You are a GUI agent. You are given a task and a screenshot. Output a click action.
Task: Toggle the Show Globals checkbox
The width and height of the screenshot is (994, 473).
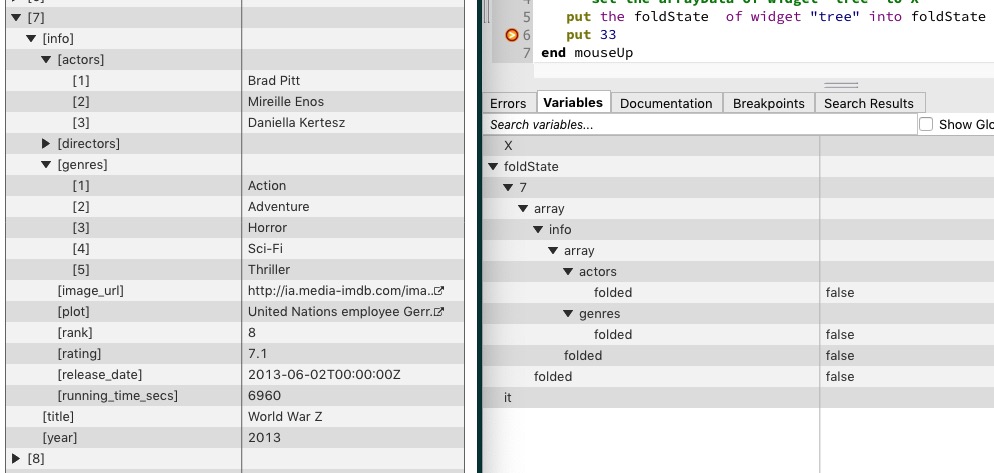click(x=926, y=125)
